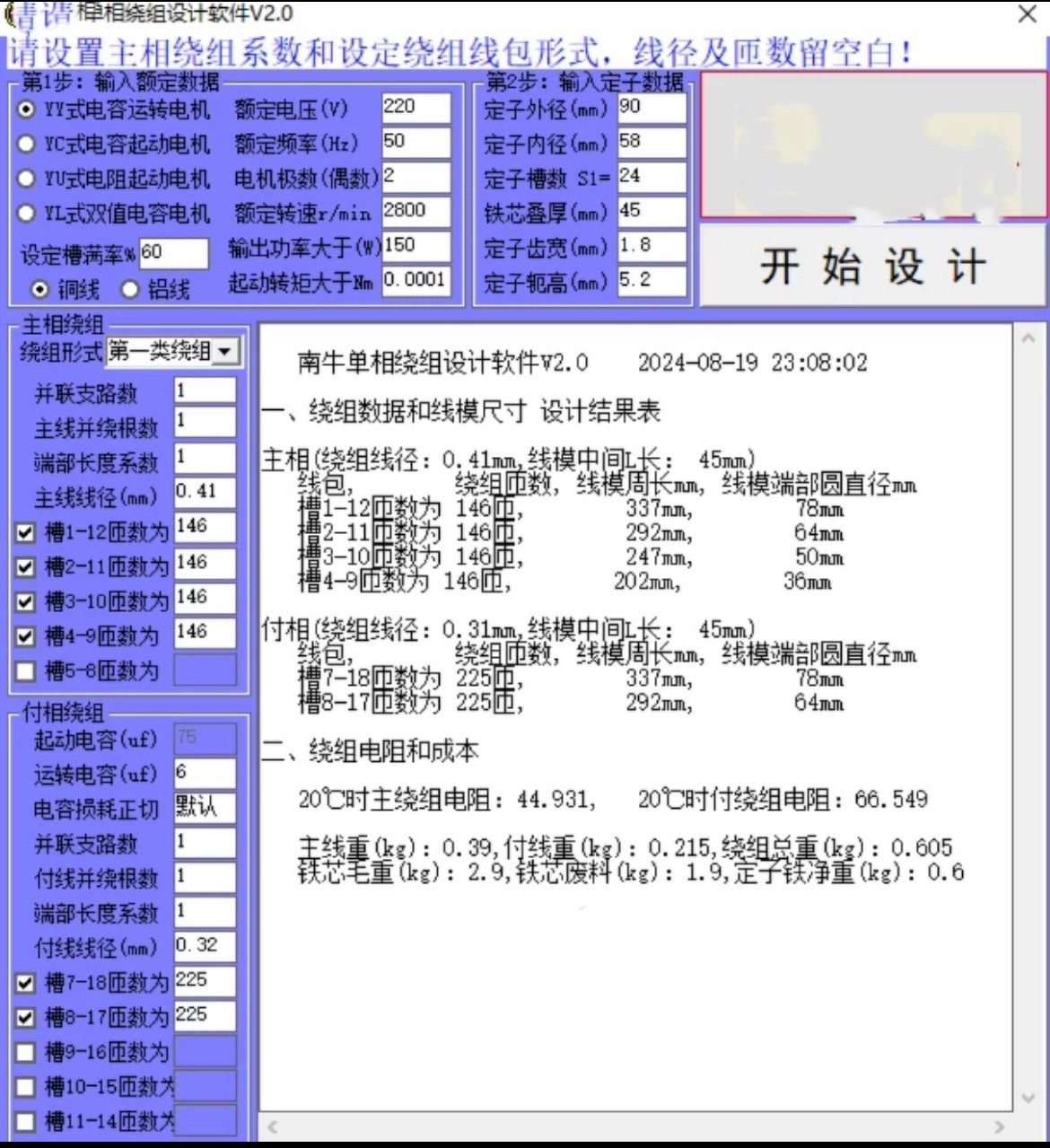Edit 定子外径(mm) field

[652, 108]
